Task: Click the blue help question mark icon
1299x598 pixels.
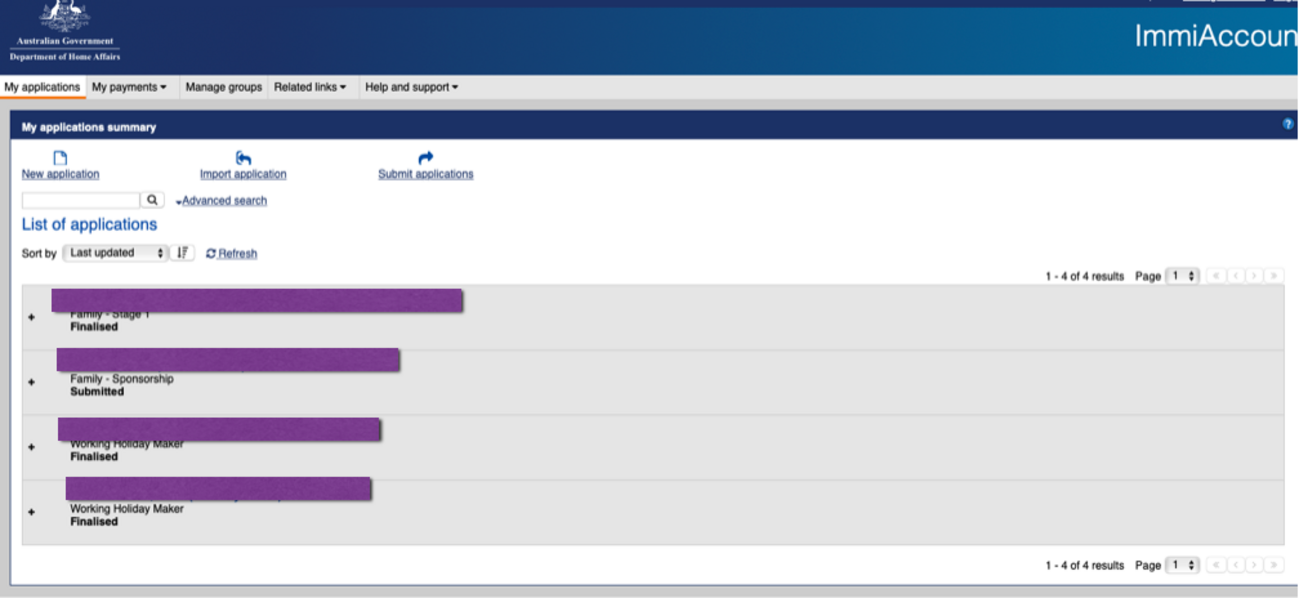Action: [1288, 124]
